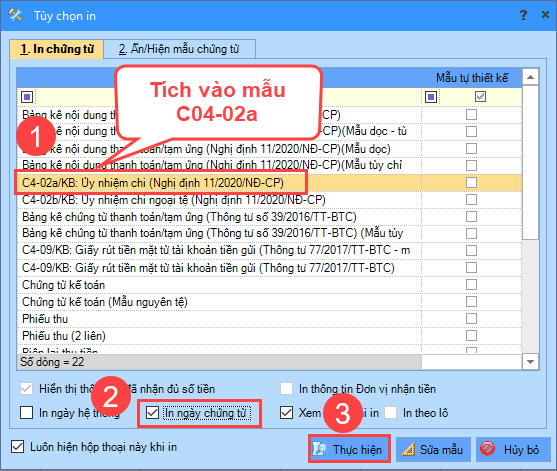Enable the In ngày hệ thống checkbox
The height and width of the screenshot is (471, 557).
(27, 413)
